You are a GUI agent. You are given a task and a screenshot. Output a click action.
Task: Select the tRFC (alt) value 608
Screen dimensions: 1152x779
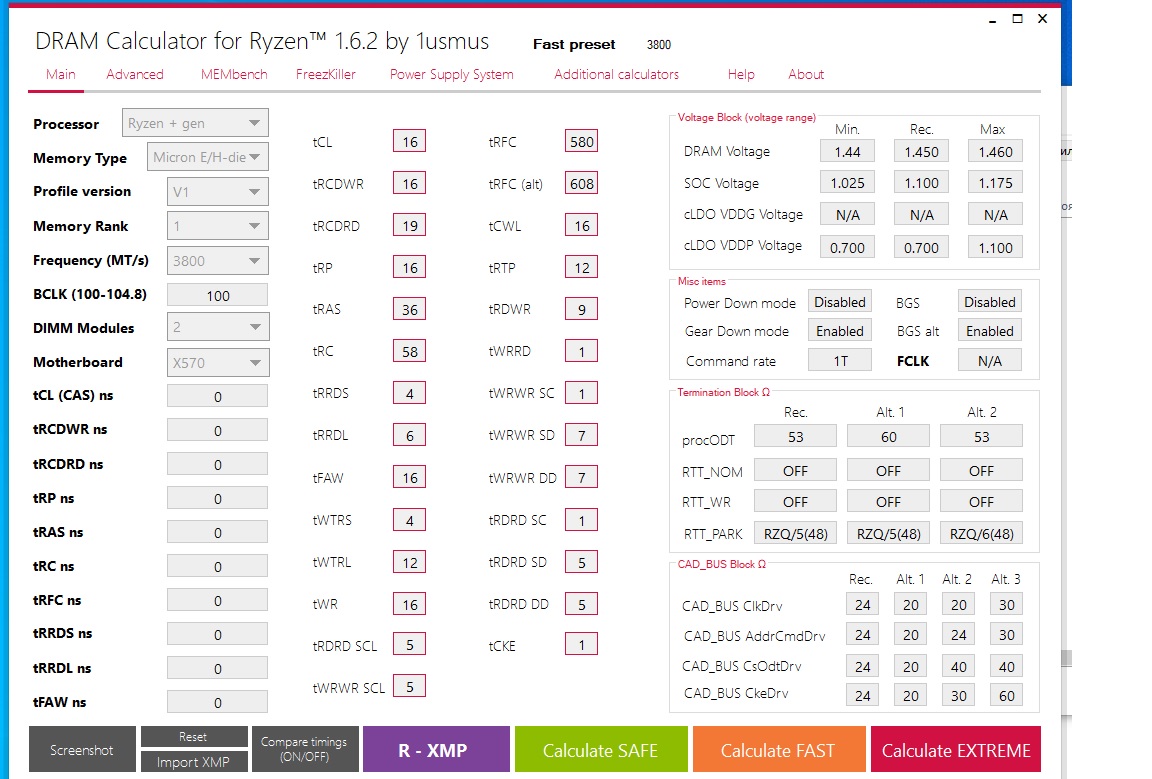[581, 183]
